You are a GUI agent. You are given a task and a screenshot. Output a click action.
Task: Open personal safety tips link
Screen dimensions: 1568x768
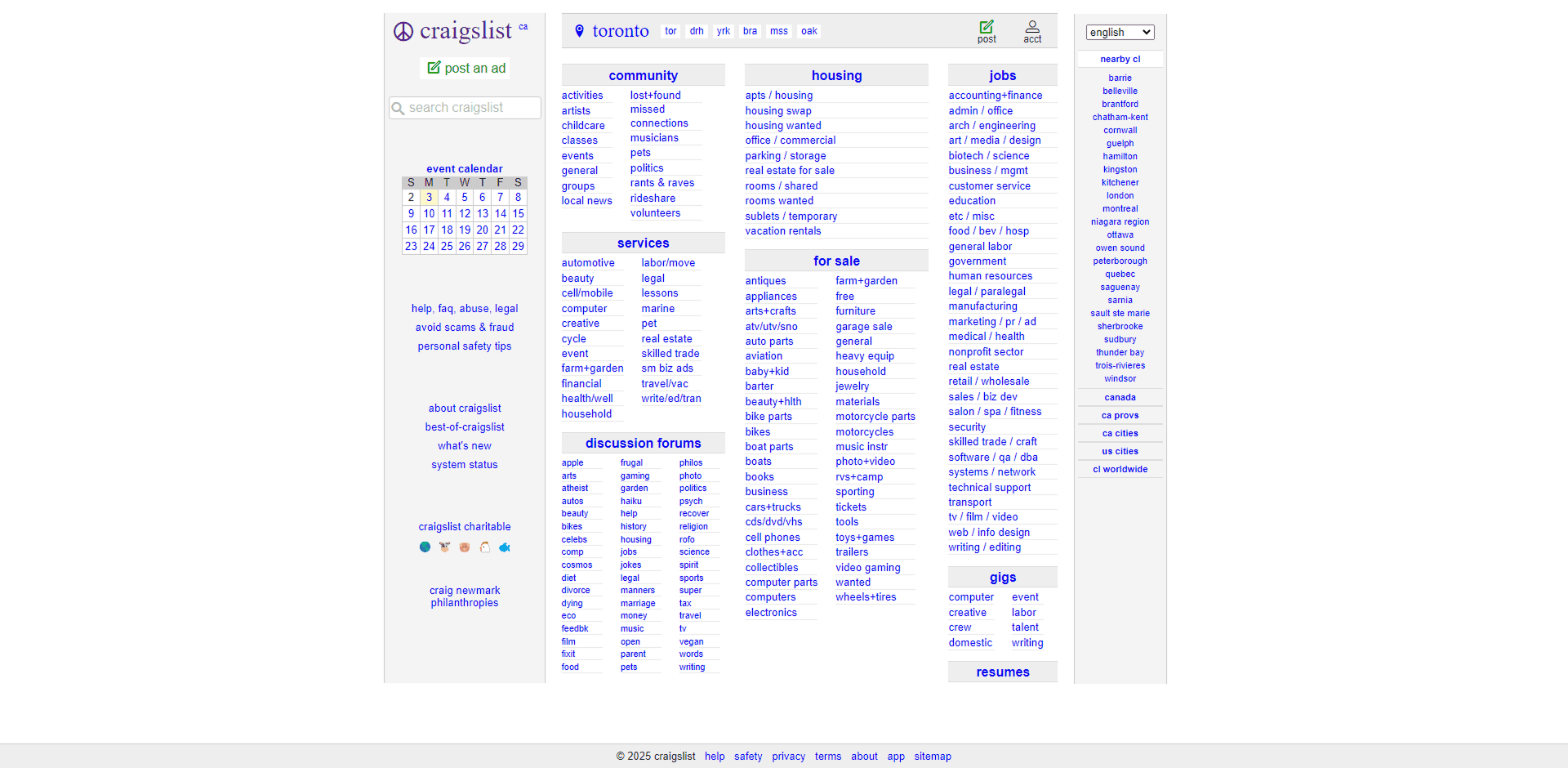pyautogui.click(x=465, y=346)
